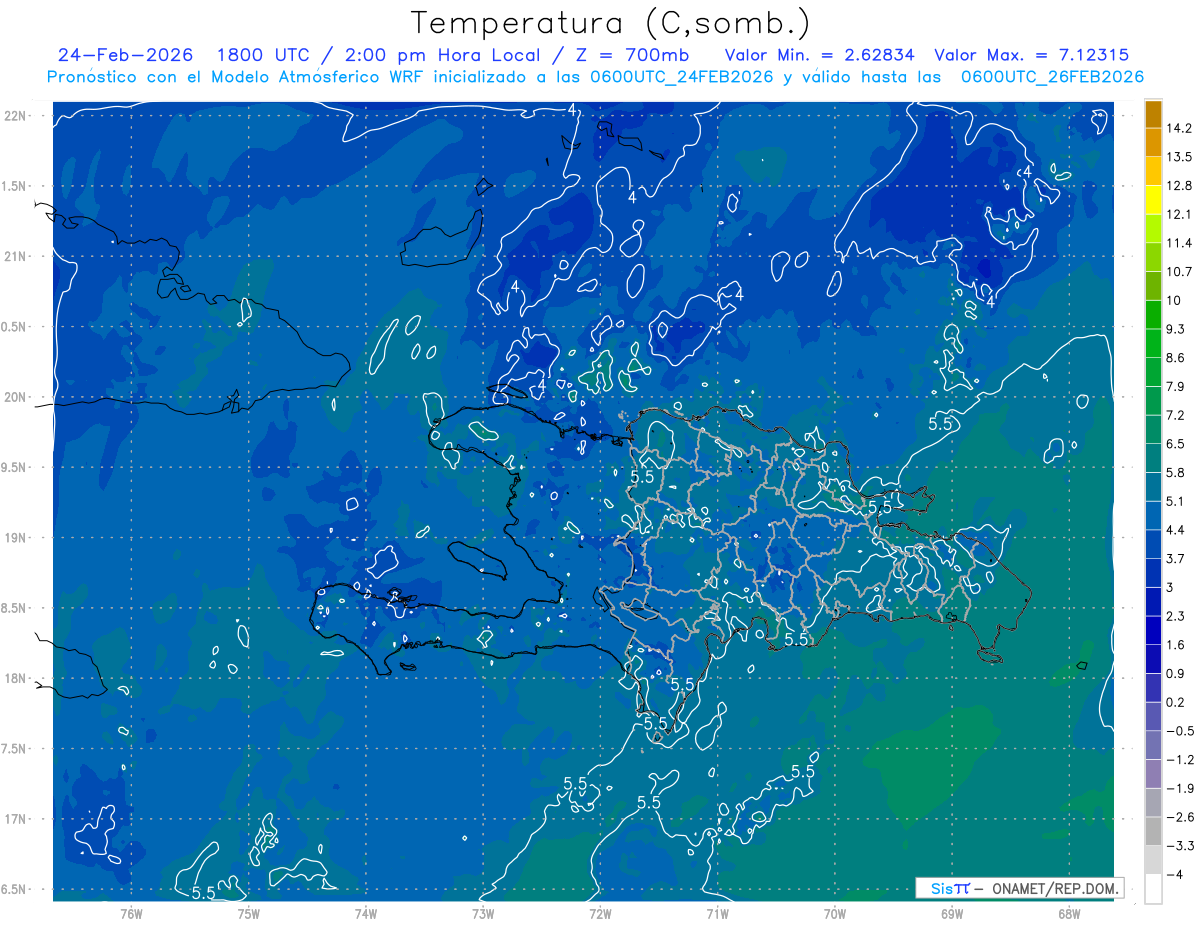Click the '8.6' colorbar label
Viewport: 1200px width, 927px height.
click(x=1176, y=357)
